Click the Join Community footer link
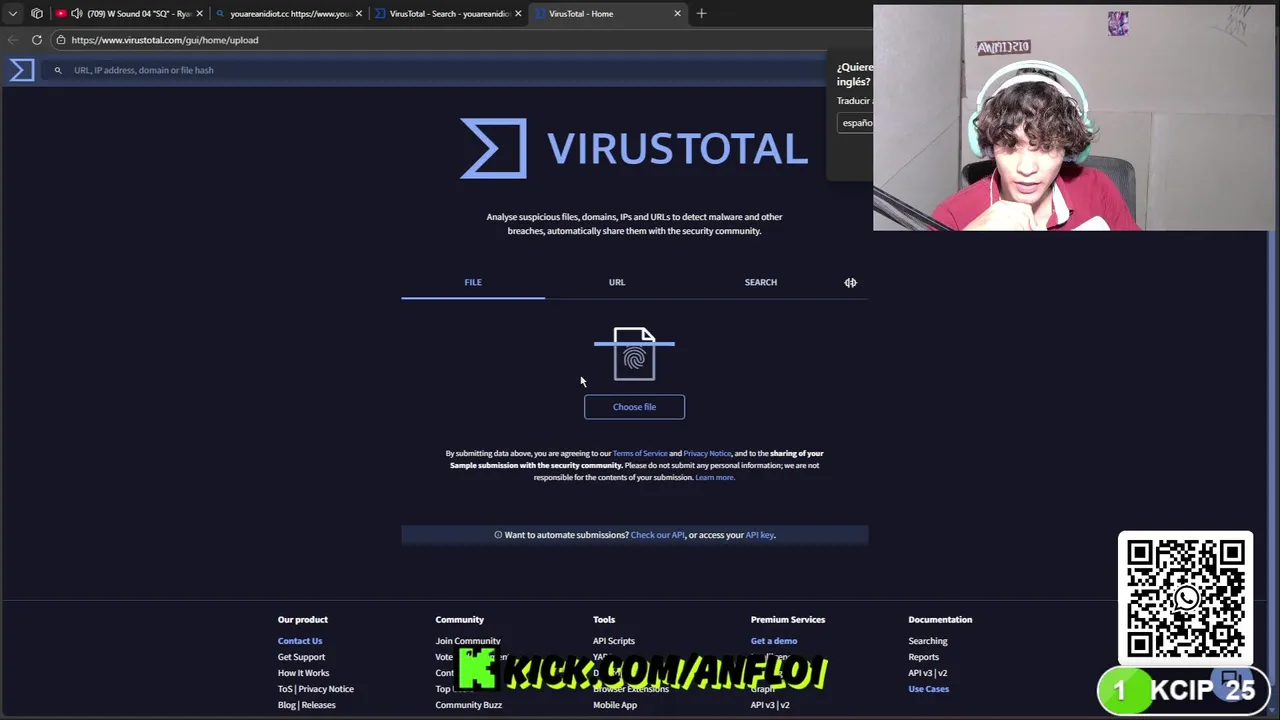 tap(468, 641)
